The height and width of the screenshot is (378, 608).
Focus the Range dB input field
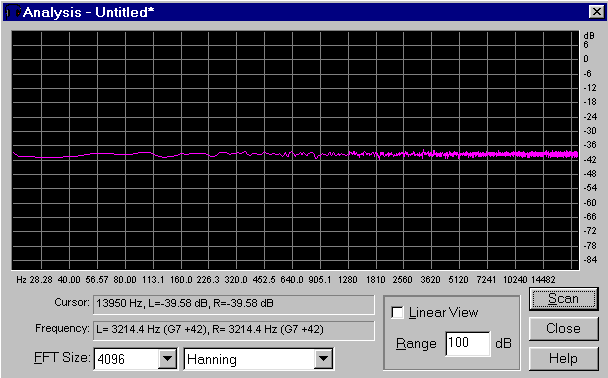point(468,343)
